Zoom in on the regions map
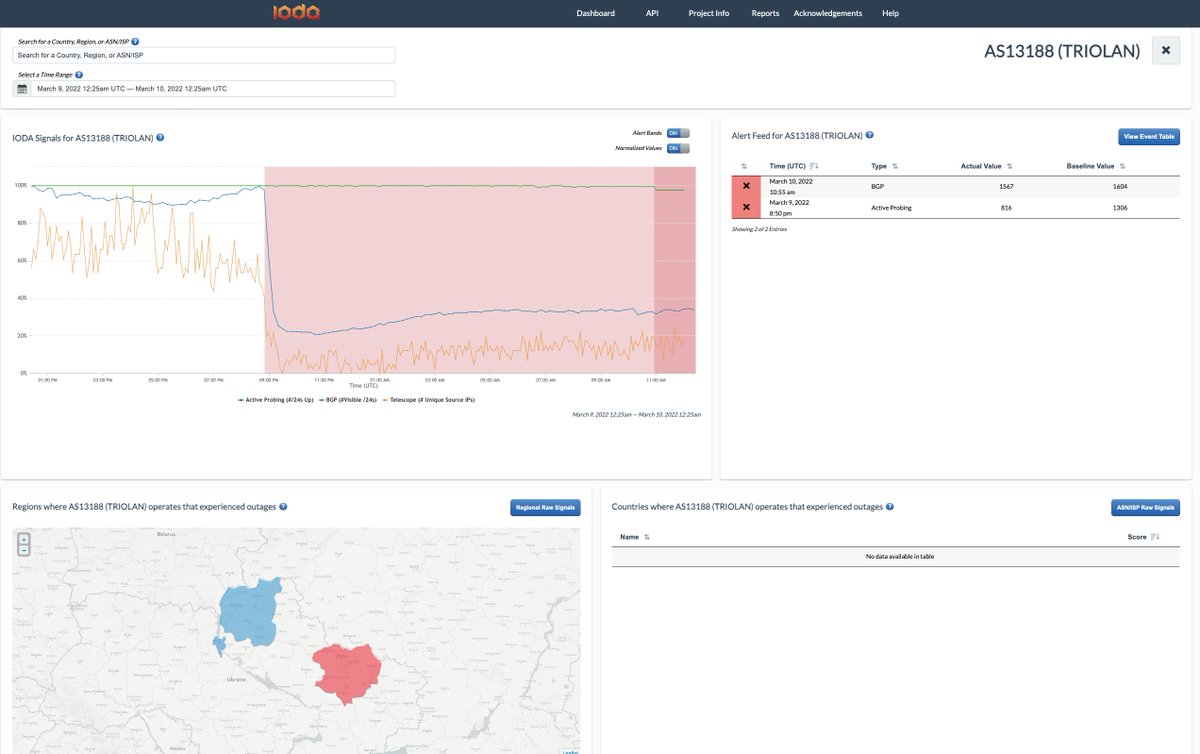 [24, 539]
